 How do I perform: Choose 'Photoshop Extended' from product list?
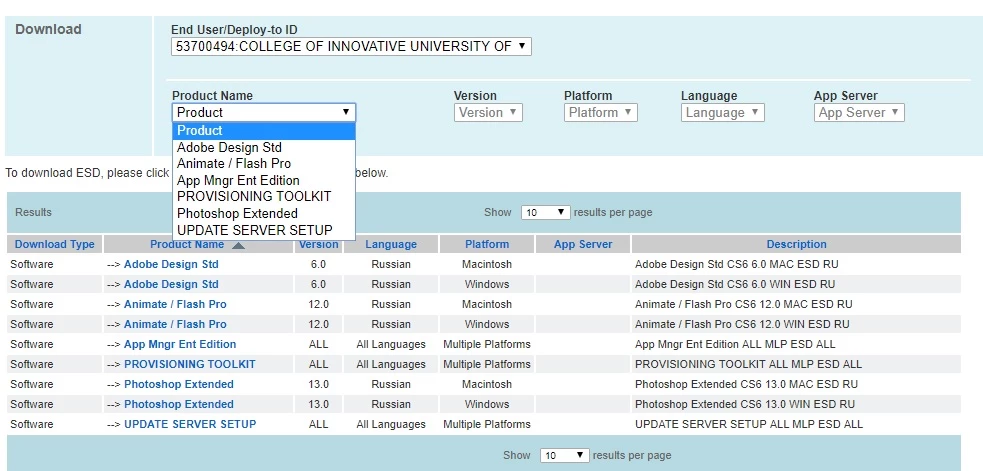click(264, 213)
